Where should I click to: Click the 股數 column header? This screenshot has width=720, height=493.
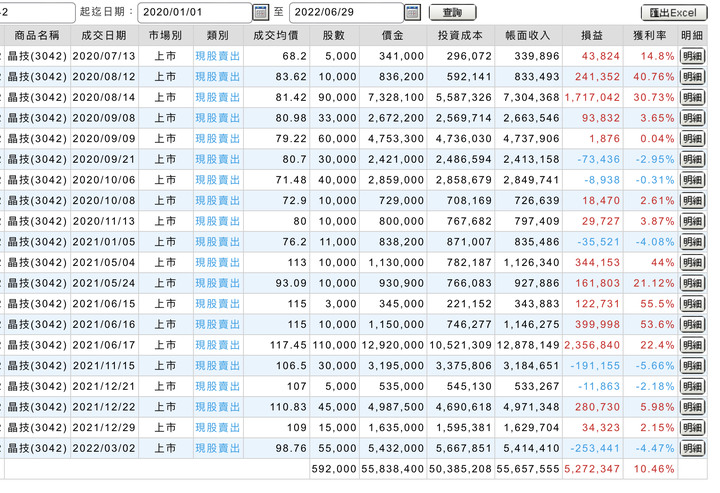(334, 35)
